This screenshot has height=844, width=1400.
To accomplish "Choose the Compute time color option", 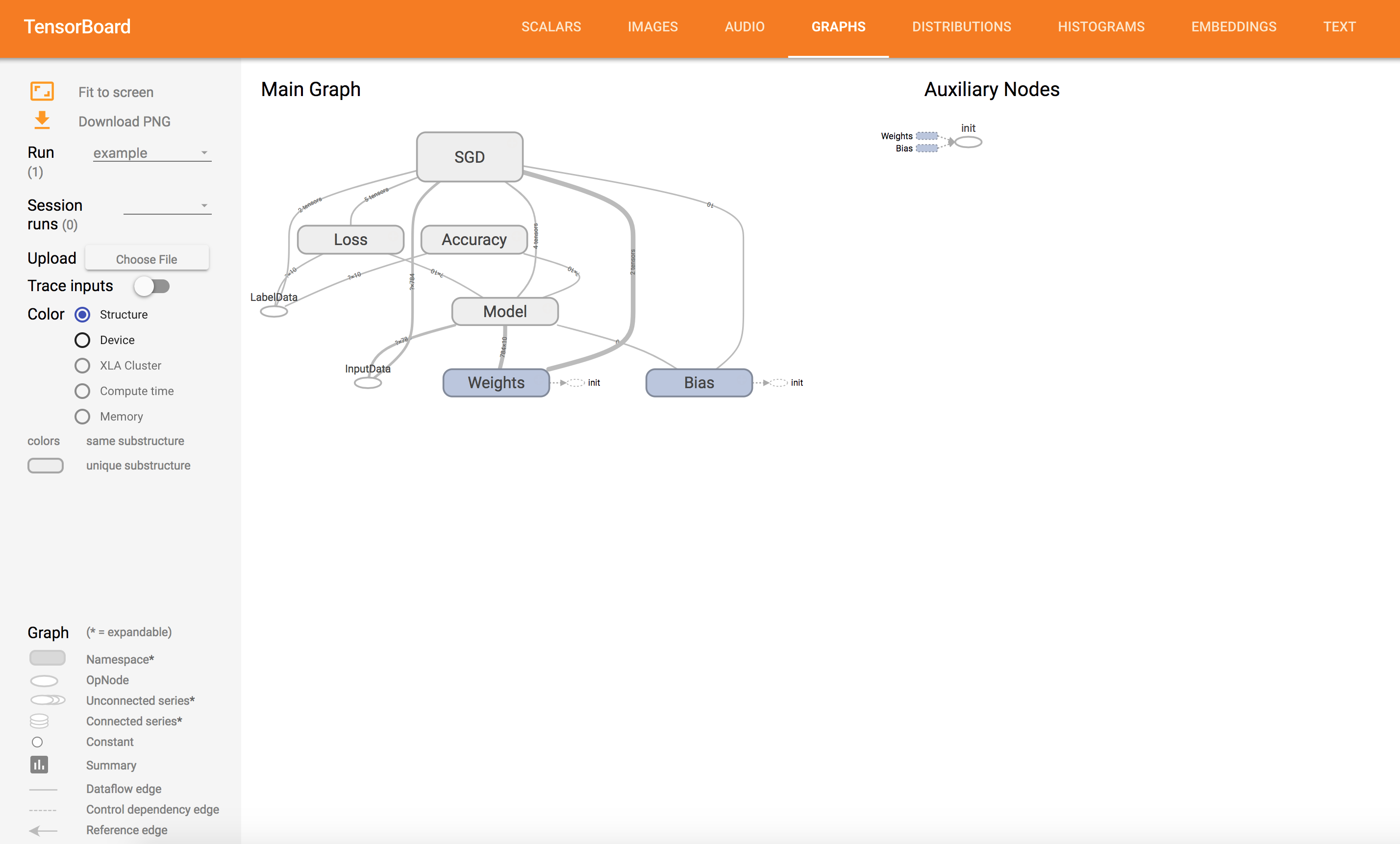I will click(x=82, y=391).
